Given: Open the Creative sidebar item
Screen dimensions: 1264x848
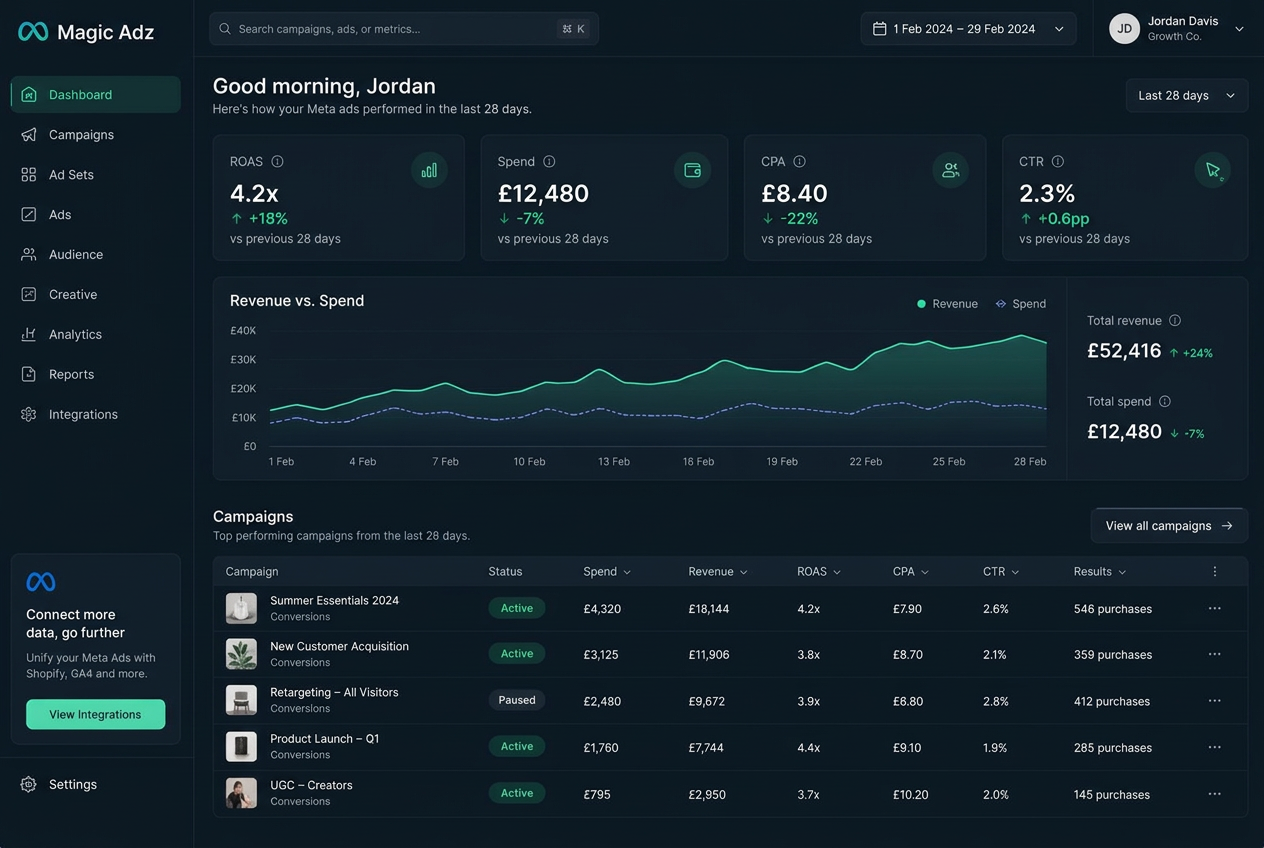Looking at the screenshot, I should point(96,295).
